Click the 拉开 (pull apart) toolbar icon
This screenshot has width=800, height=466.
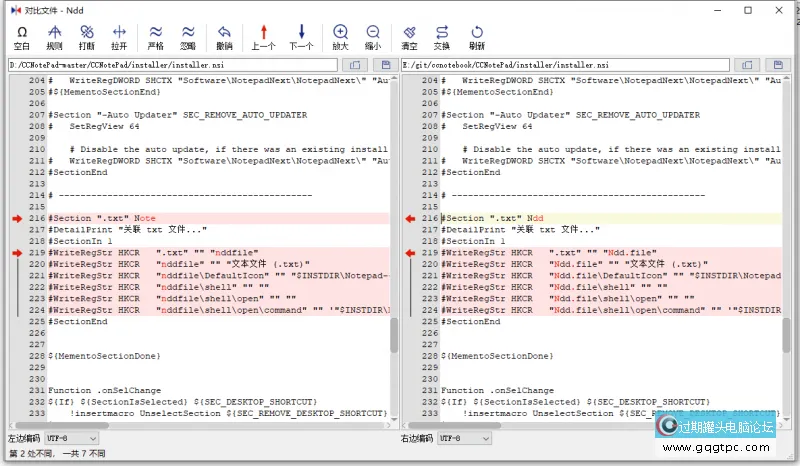point(119,37)
